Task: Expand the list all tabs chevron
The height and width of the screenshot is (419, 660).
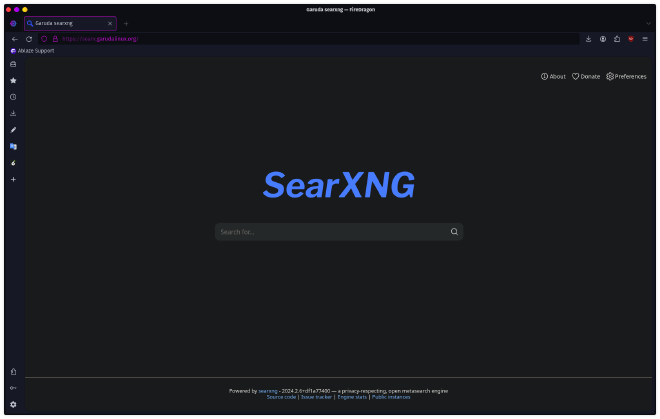Action: click(x=648, y=23)
